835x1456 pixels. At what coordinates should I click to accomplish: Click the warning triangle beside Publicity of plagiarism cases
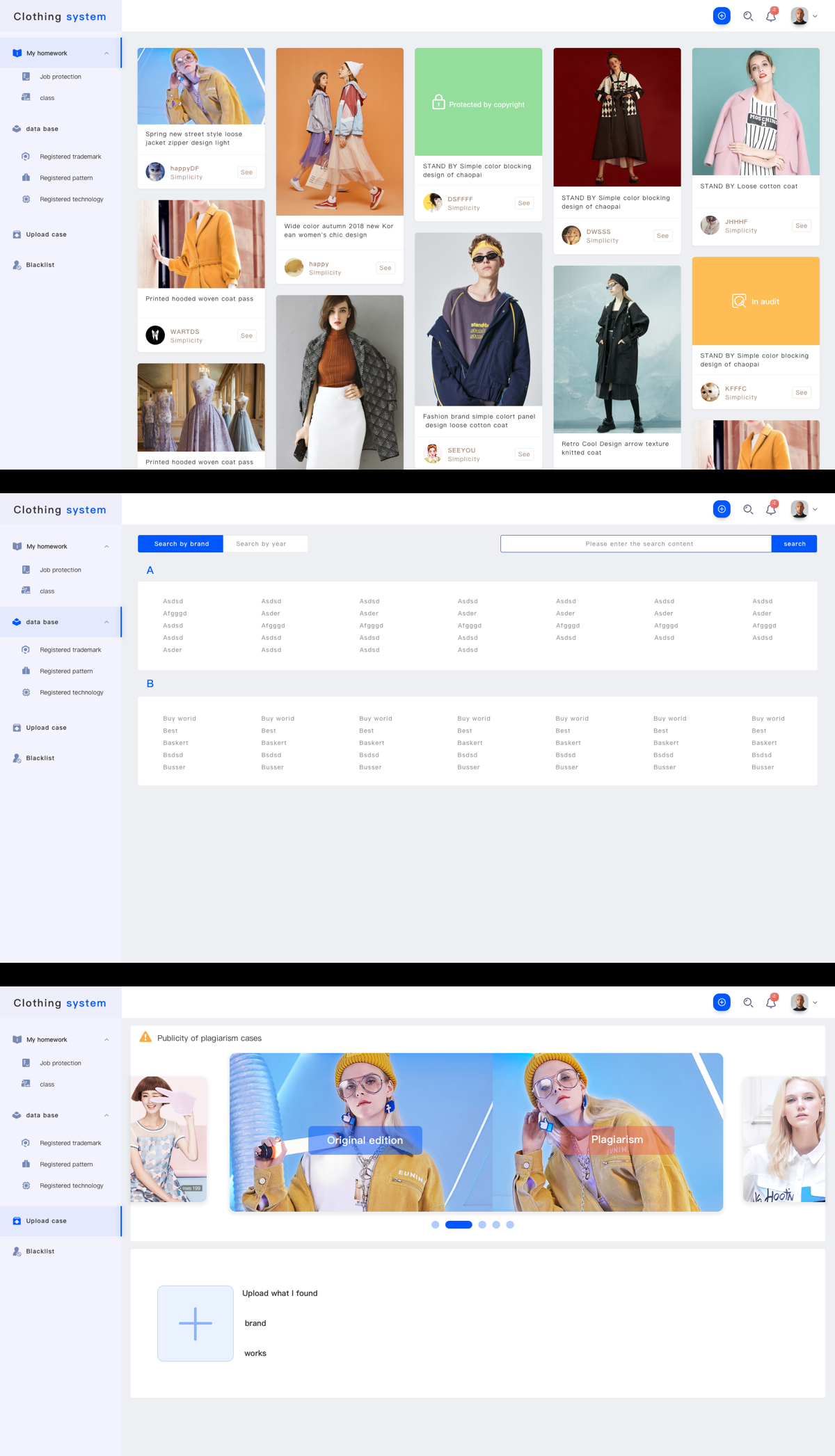pos(145,1037)
